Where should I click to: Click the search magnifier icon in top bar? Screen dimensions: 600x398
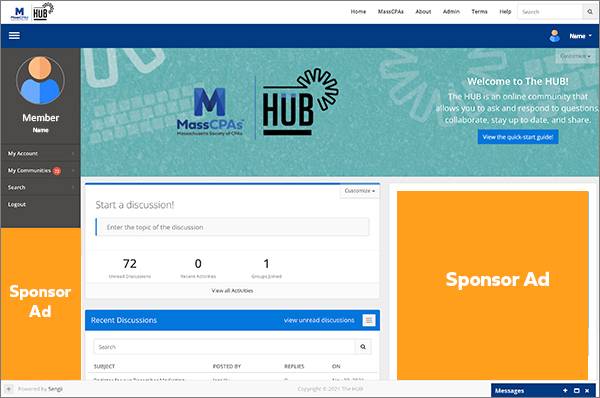[x=590, y=12]
